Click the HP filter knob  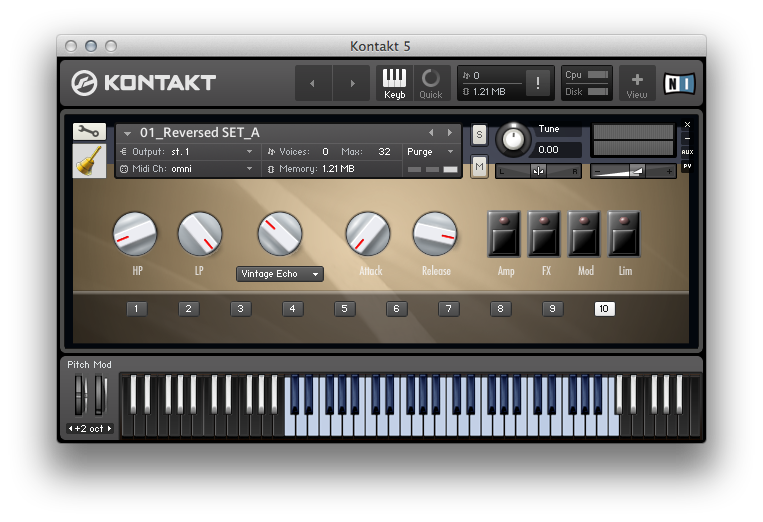pos(135,234)
